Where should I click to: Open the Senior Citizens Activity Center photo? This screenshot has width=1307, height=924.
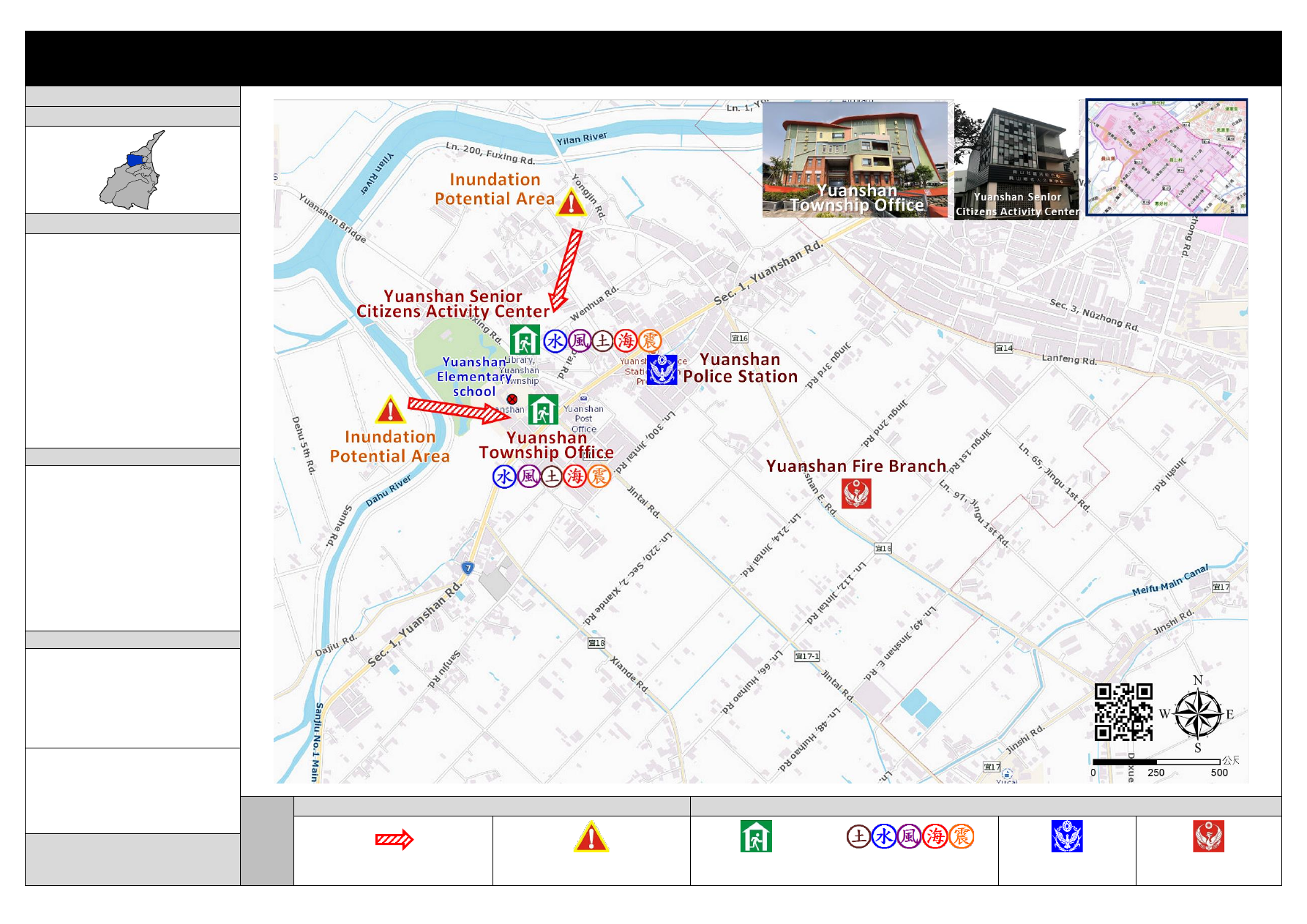coord(1016,159)
